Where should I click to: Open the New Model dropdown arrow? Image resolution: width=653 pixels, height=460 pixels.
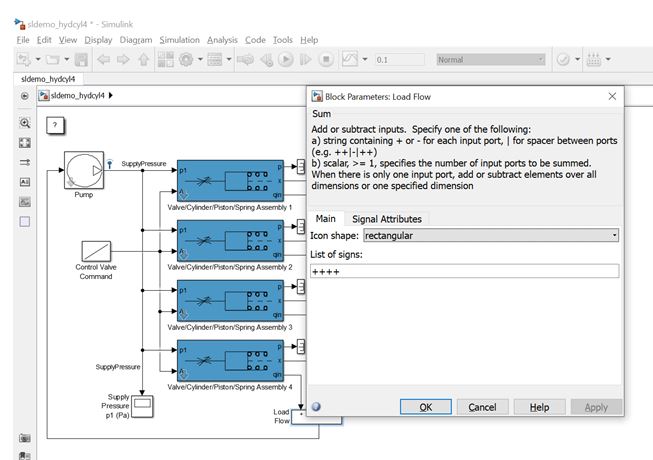click(x=38, y=60)
